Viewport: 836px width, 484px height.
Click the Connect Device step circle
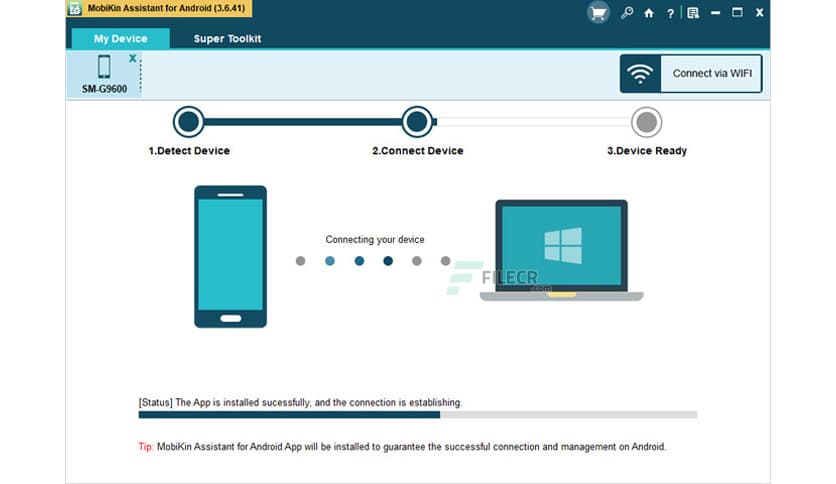pyautogui.click(x=417, y=122)
